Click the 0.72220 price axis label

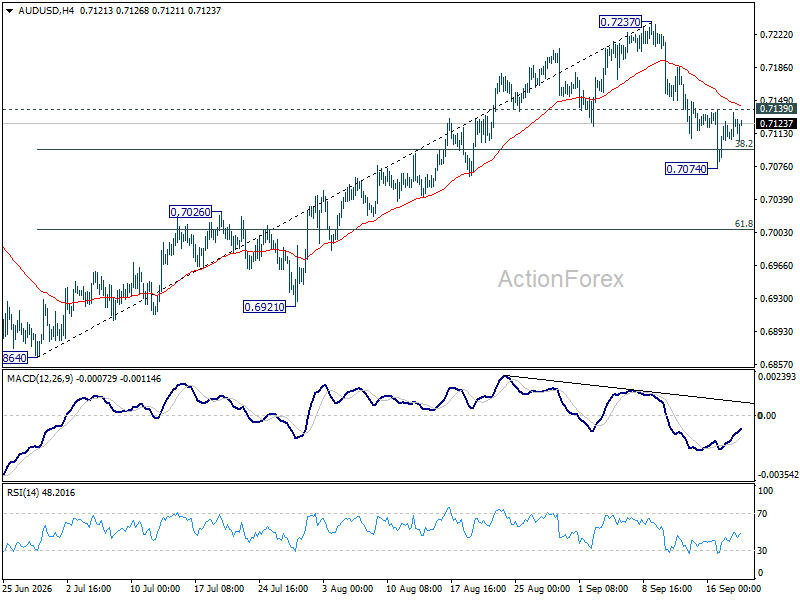click(777, 35)
